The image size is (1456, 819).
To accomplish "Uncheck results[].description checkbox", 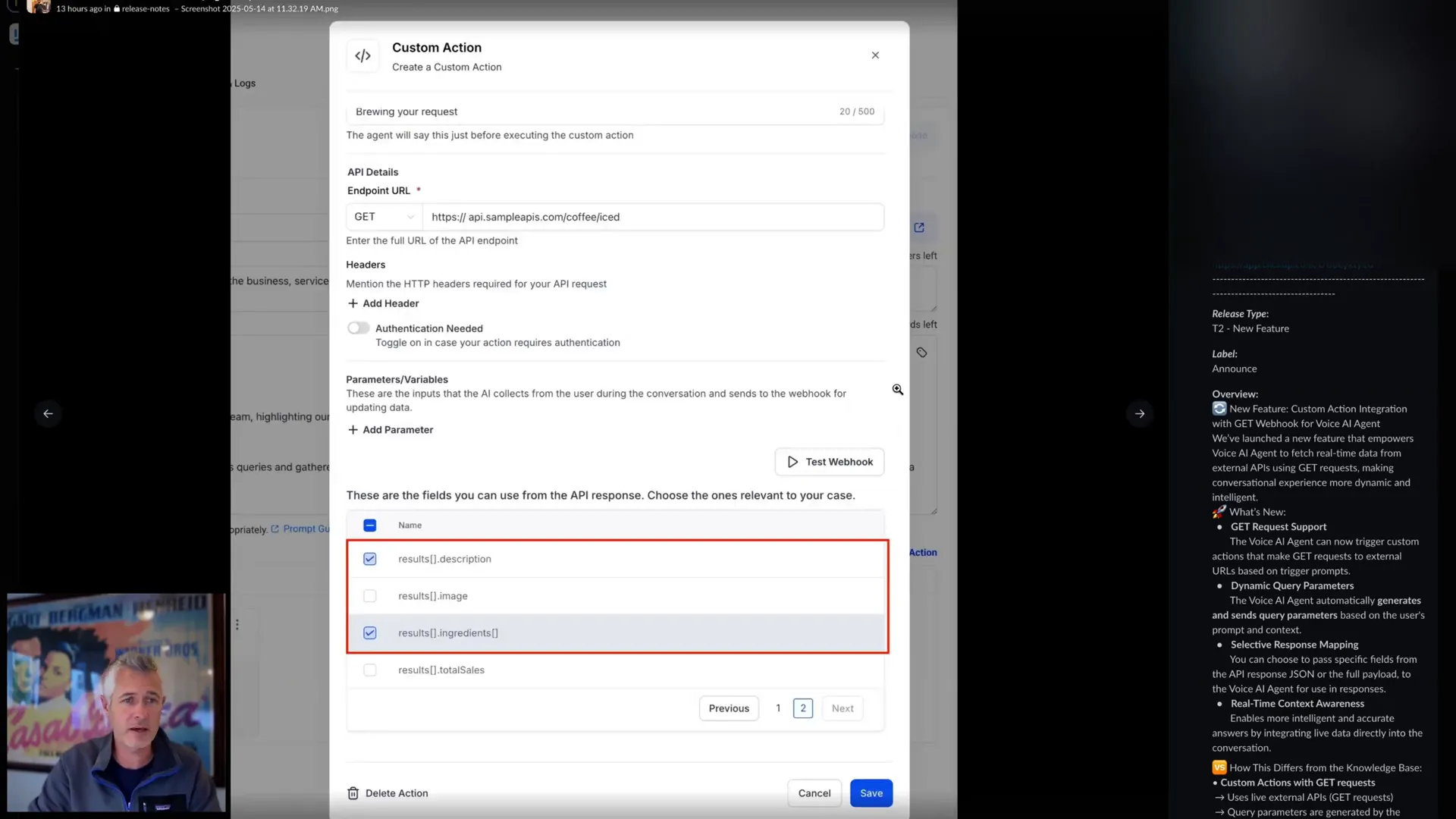I will [370, 559].
